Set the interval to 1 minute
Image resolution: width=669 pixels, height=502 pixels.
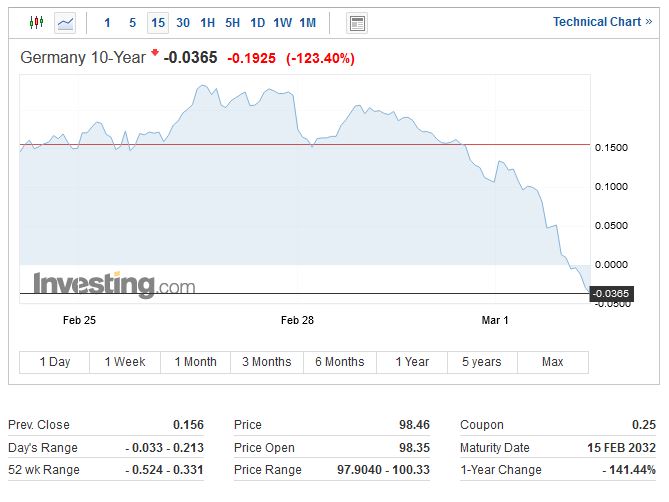click(107, 22)
